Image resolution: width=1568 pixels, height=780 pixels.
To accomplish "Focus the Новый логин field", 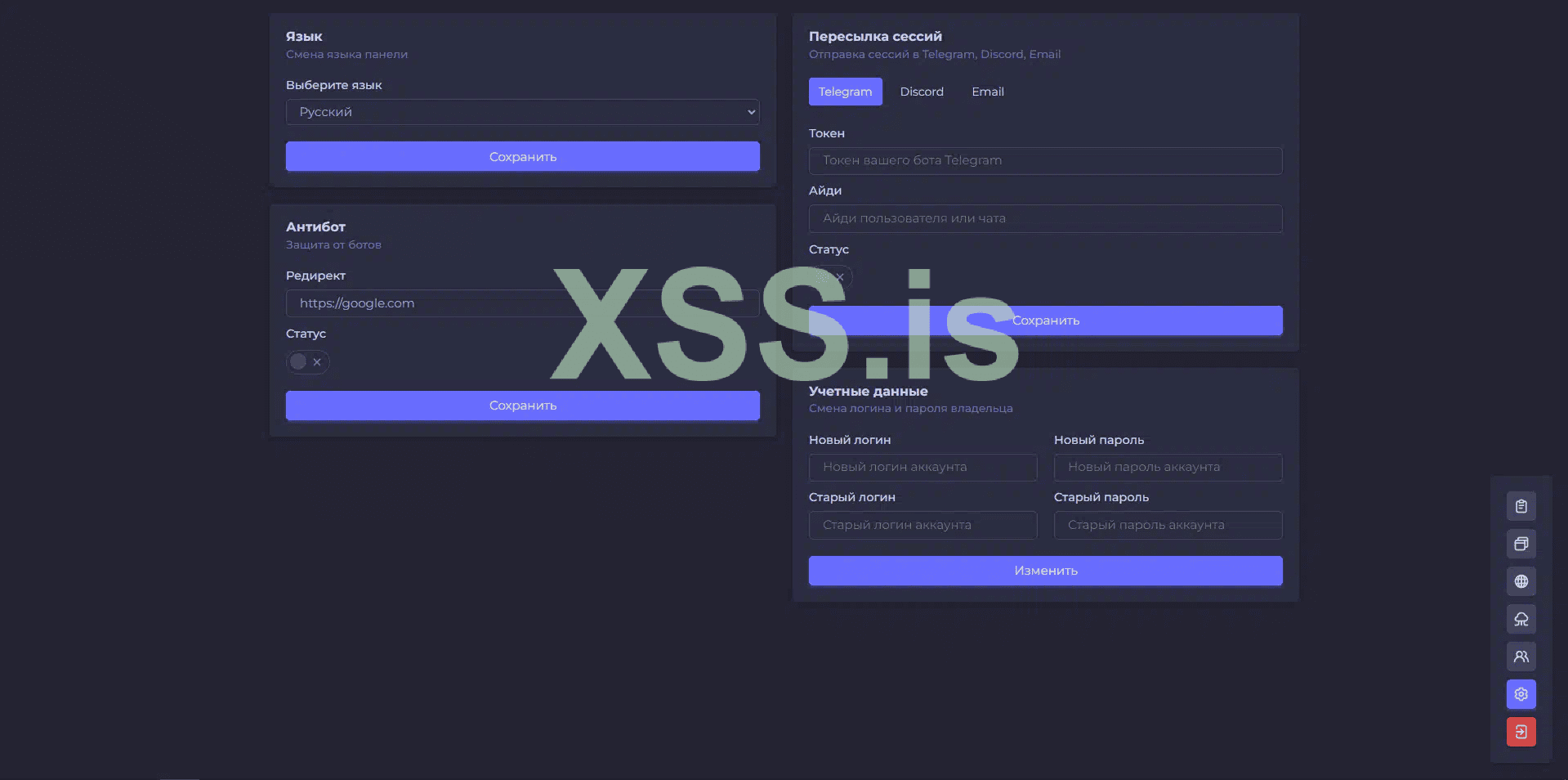I will (923, 467).
